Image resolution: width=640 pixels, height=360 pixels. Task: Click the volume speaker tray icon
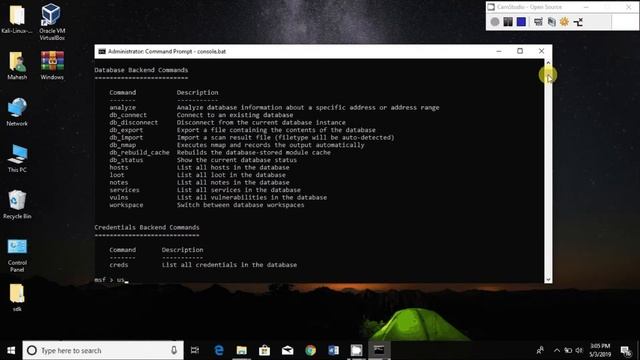click(579, 350)
